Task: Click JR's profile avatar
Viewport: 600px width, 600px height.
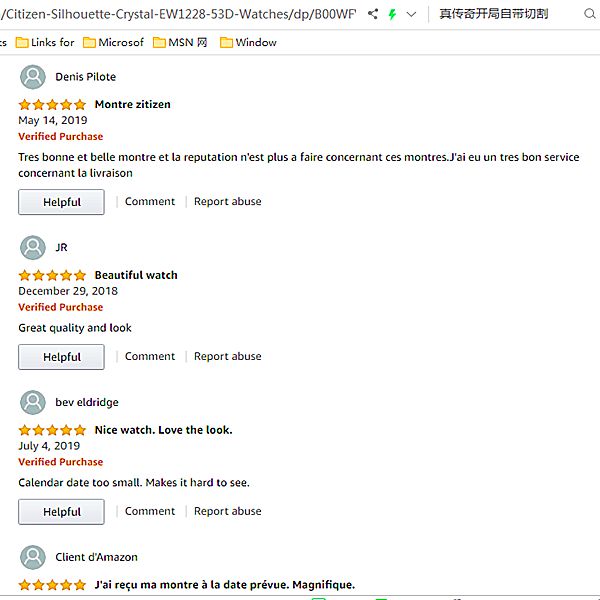Action: pos(33,247)
